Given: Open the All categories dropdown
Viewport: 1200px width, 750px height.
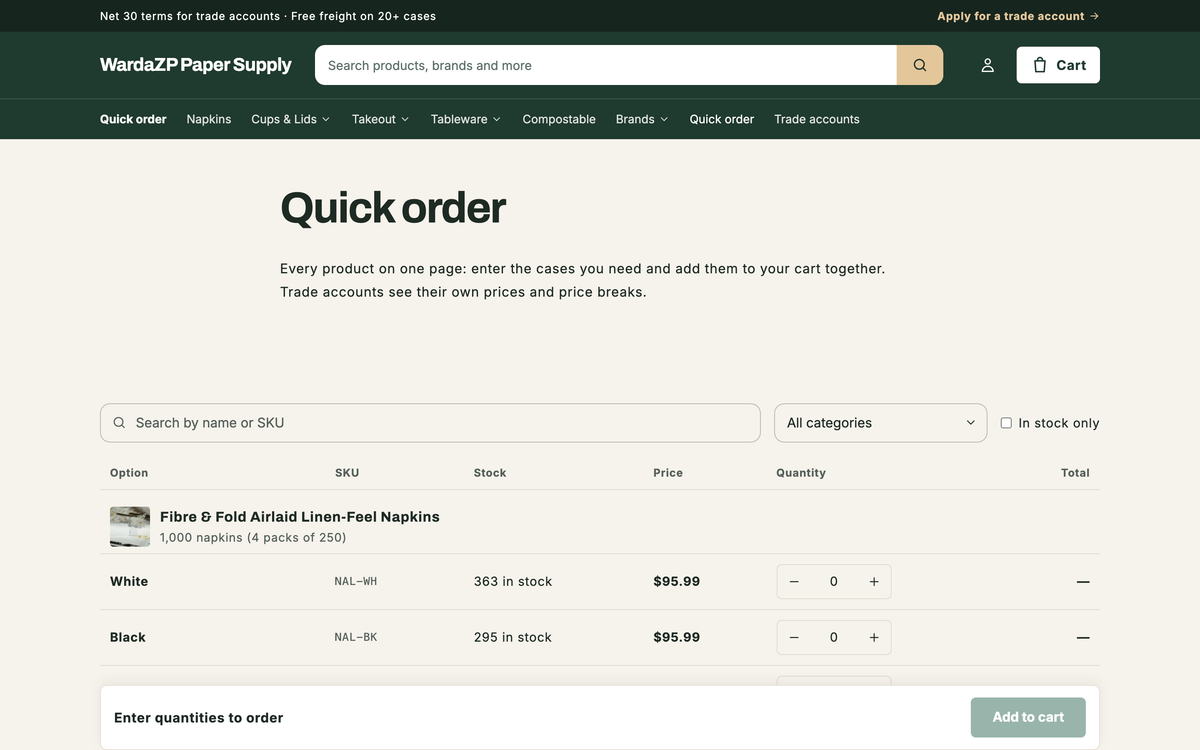Looking at the screenshot, I should [881, 423].
